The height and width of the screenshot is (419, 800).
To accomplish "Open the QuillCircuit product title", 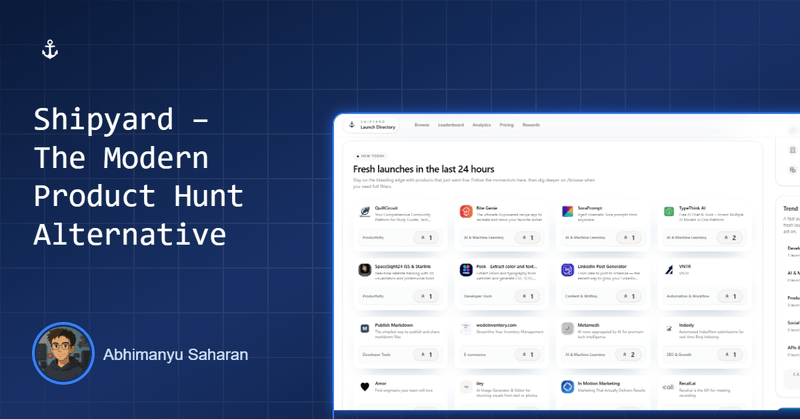I will [x=386, y=208].
